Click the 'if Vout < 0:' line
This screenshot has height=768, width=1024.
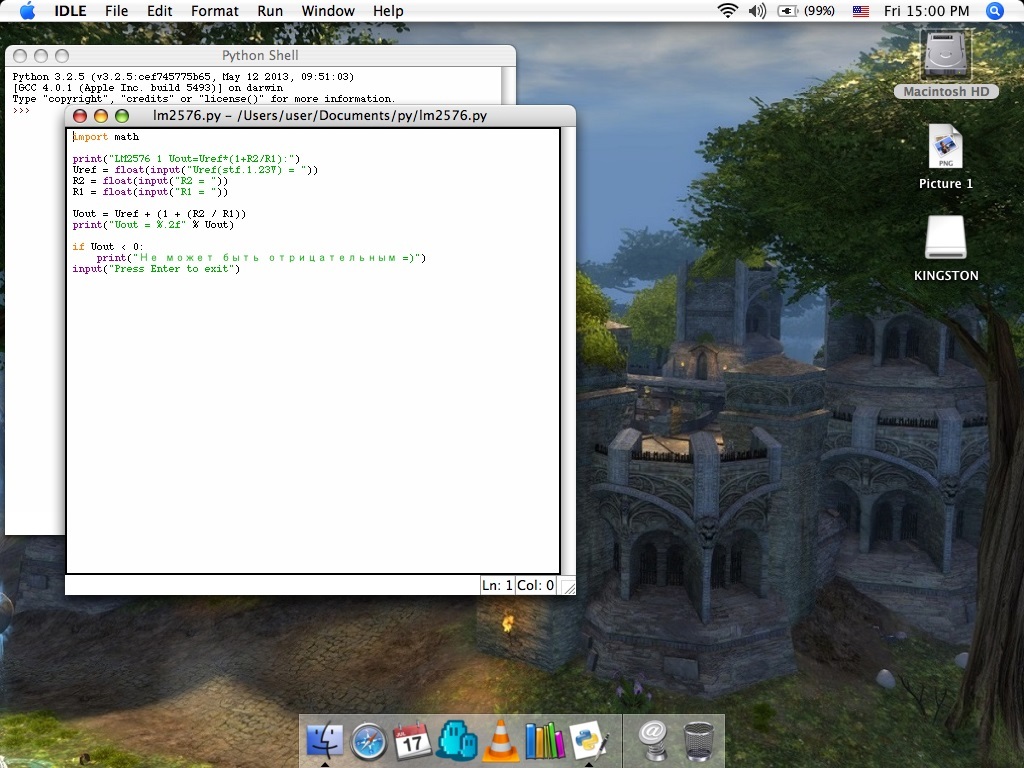108,246
